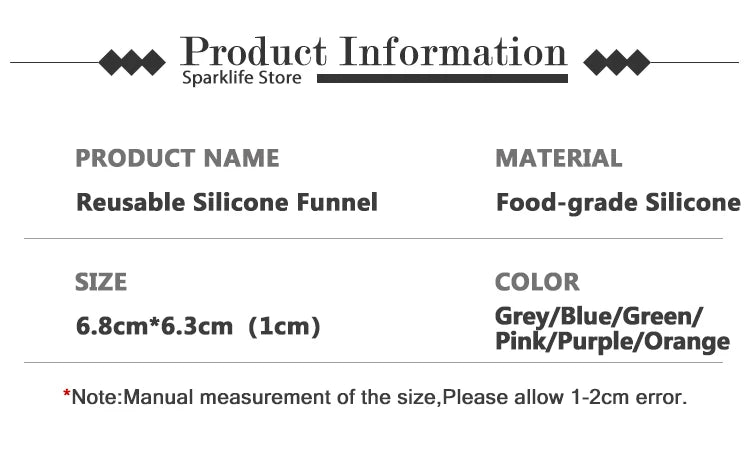Click the right diamond ornament icon
The height and width of the screenshot is (449, 750).
617,62
